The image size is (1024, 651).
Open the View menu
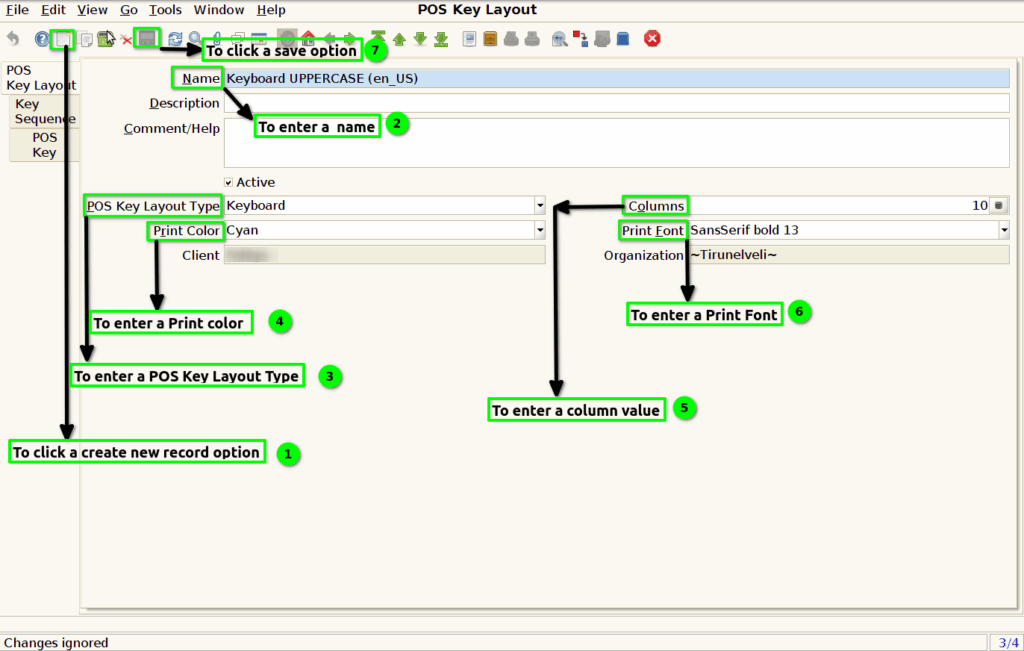click(x=92, y=10)
